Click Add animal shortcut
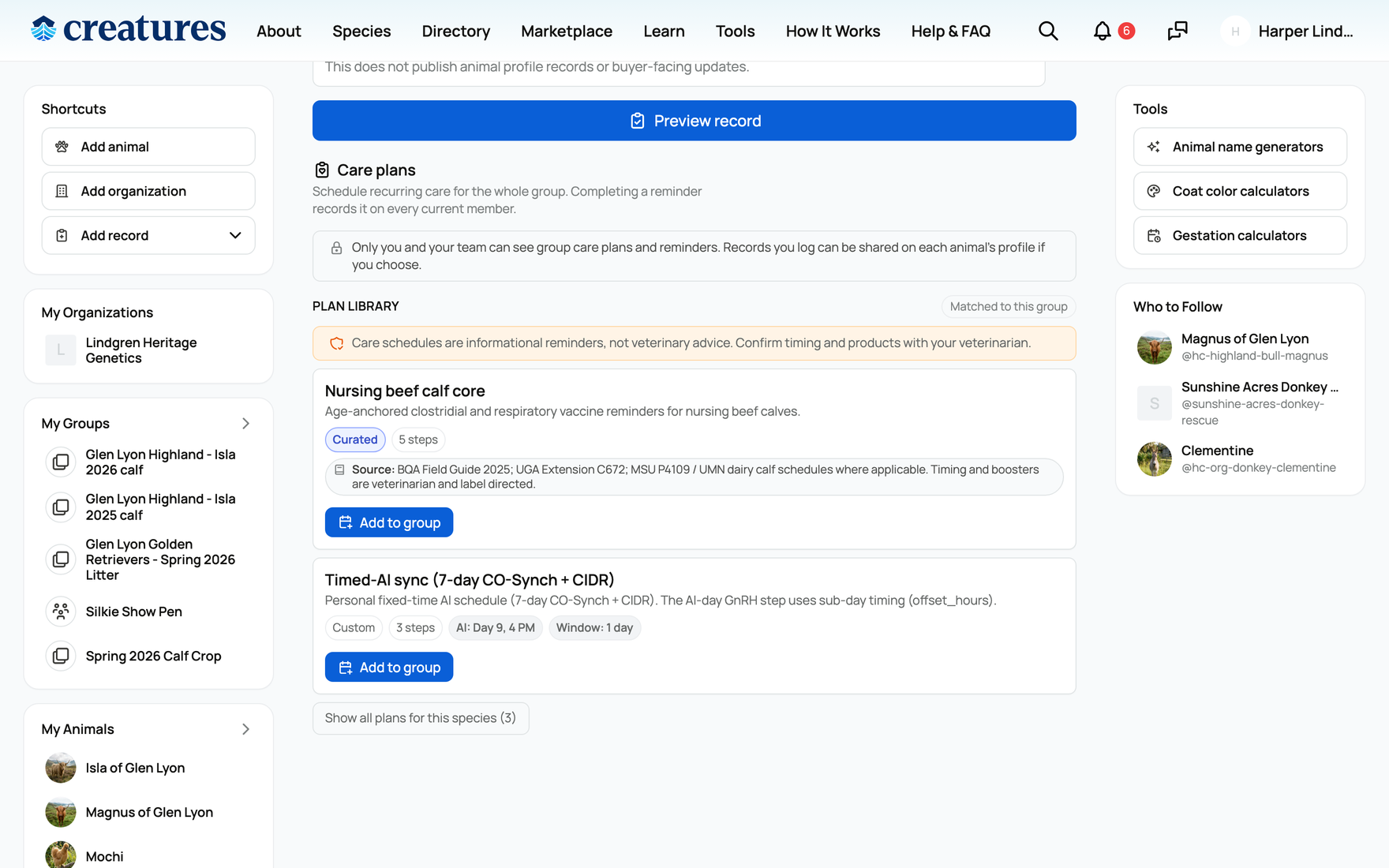 (x=148, y=147)
